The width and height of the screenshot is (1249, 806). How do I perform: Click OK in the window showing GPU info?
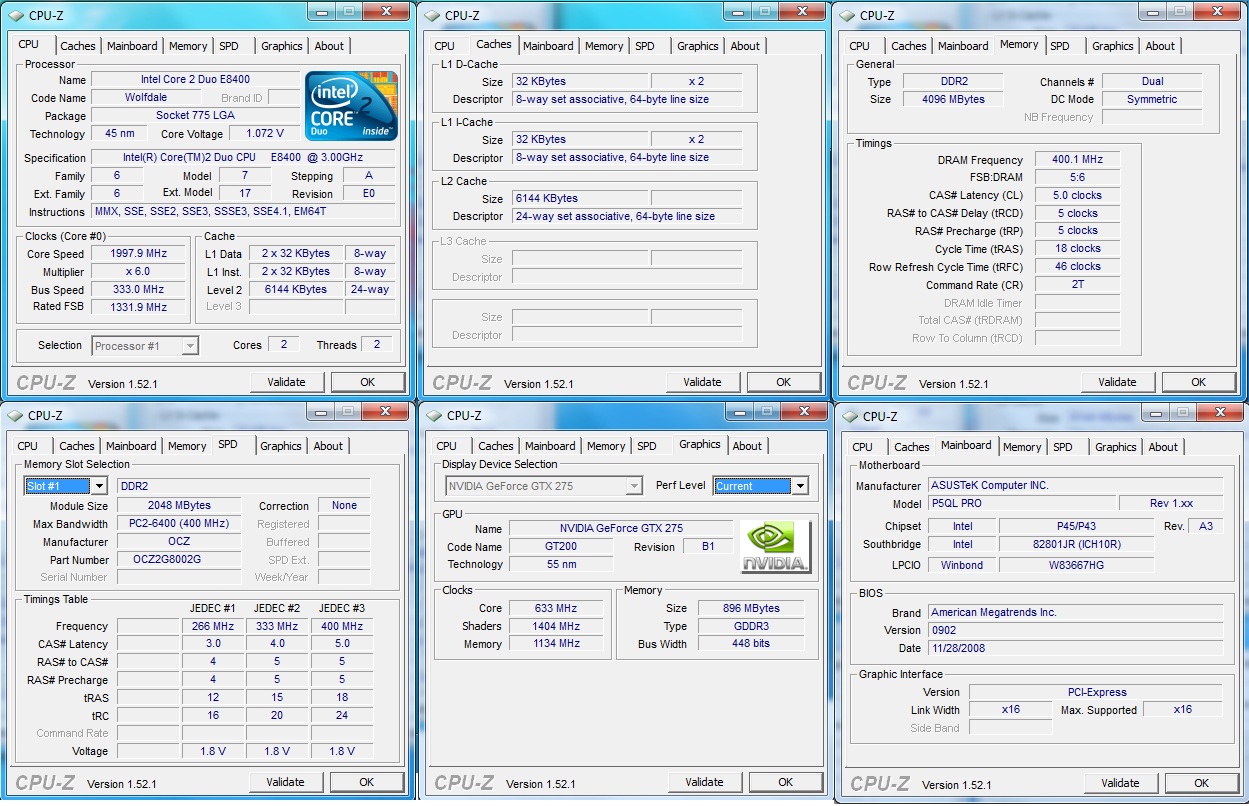[785, 782]
